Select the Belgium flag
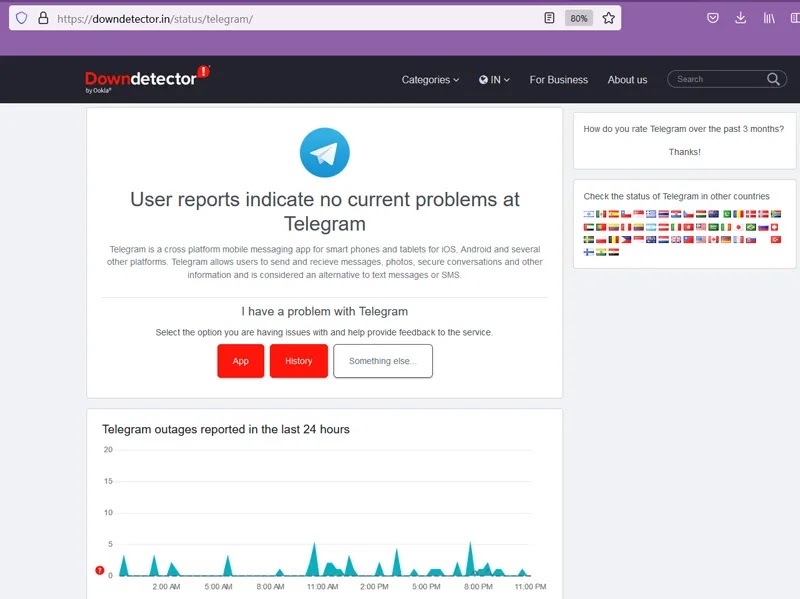Screen dimensions: 800x599 [614, 239]
